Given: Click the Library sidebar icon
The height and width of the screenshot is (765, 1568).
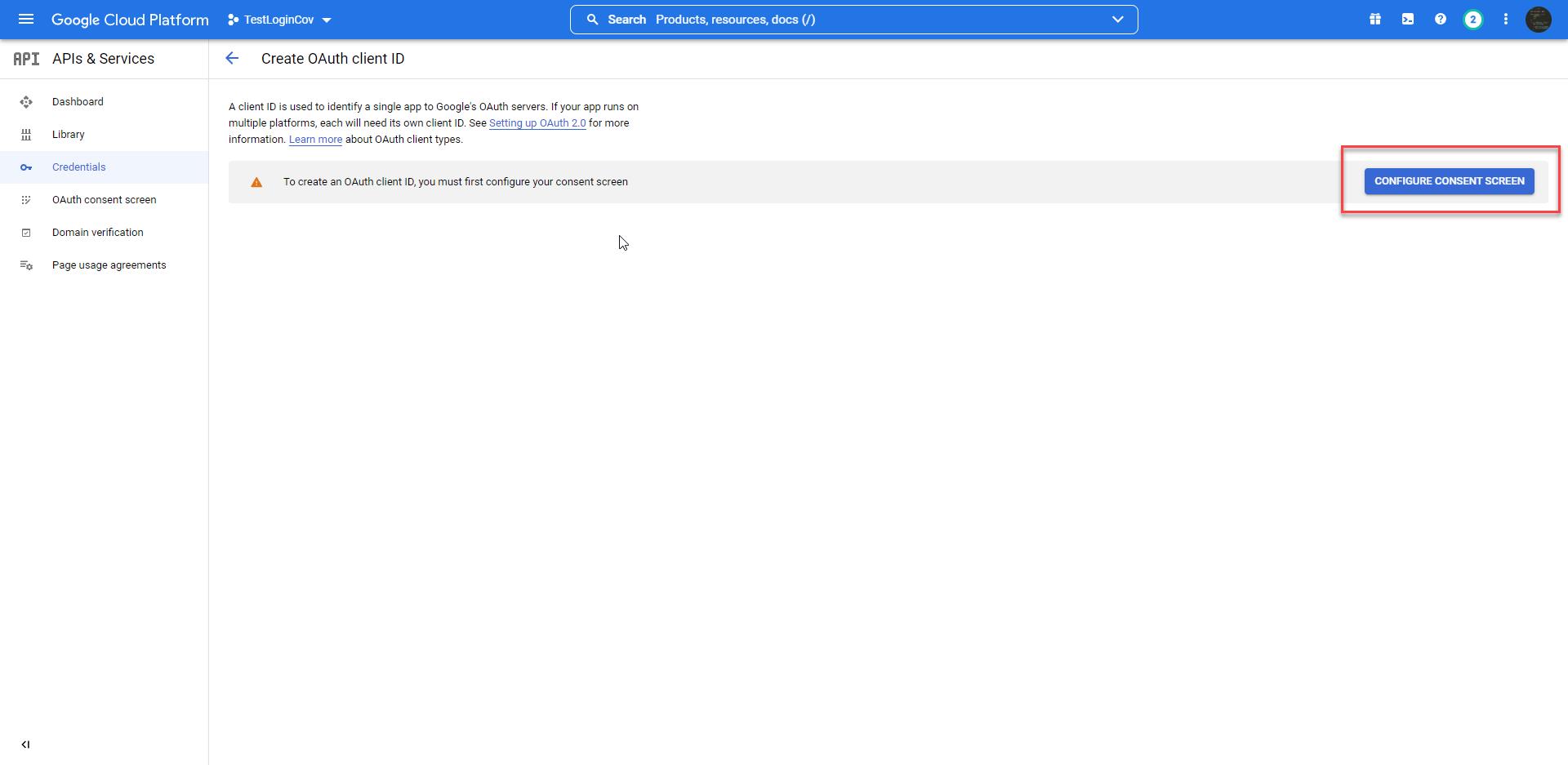Looking at the screenshot, I should [26, 135].
